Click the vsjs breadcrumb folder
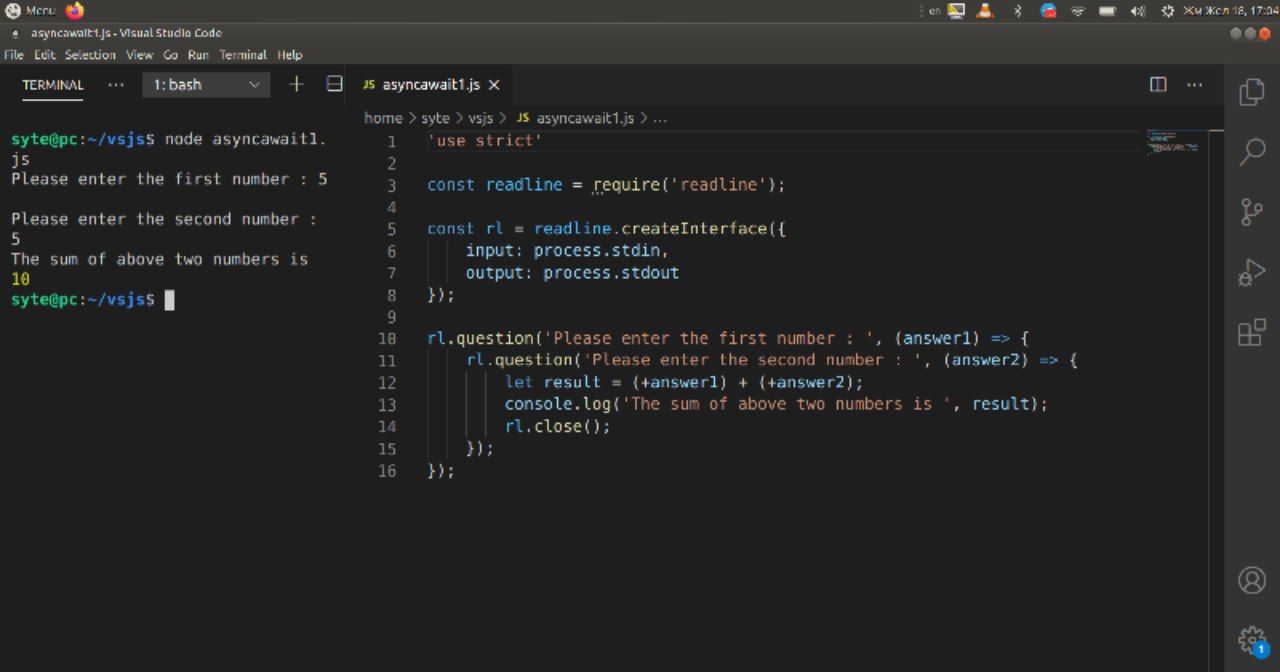 pos(482,118)
